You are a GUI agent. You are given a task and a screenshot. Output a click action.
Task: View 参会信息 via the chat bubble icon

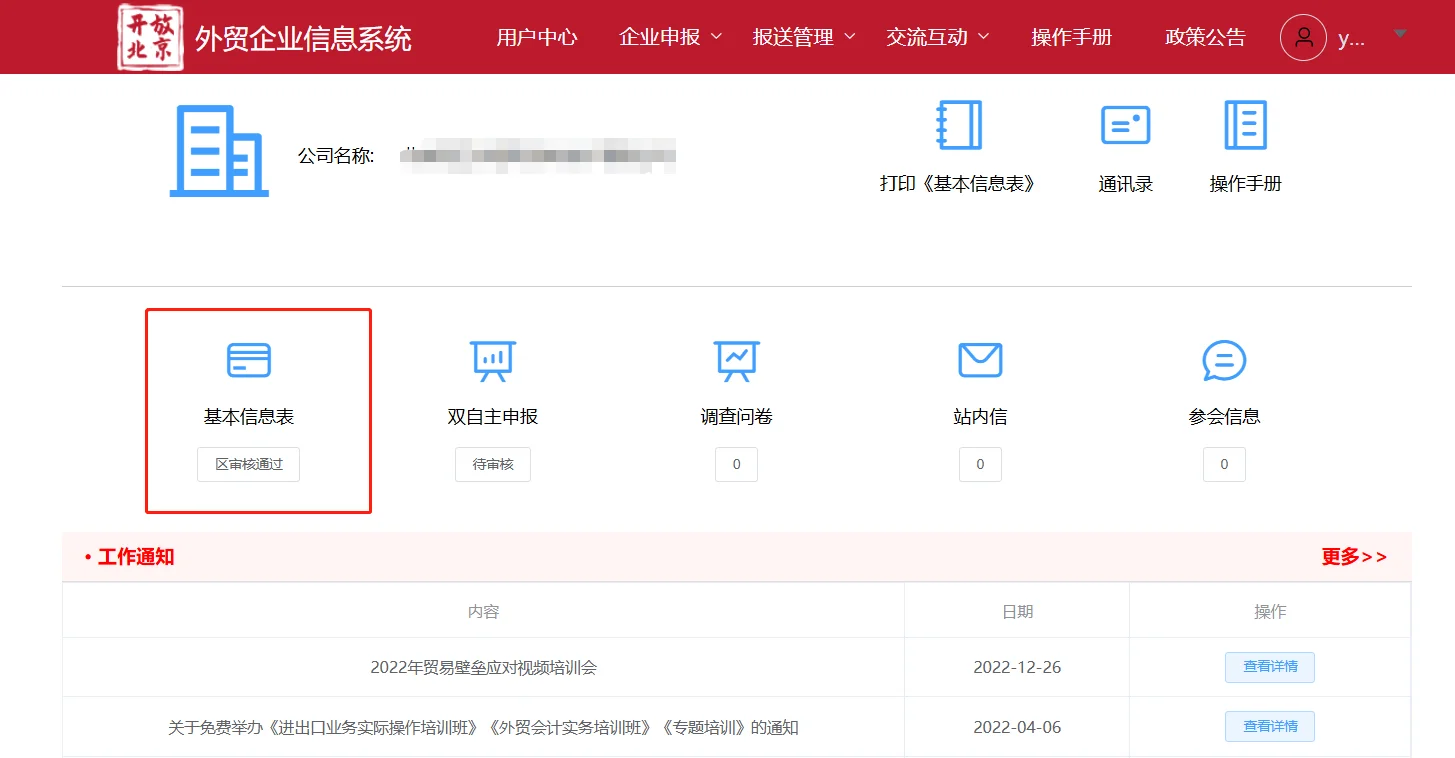(1223, 360)
